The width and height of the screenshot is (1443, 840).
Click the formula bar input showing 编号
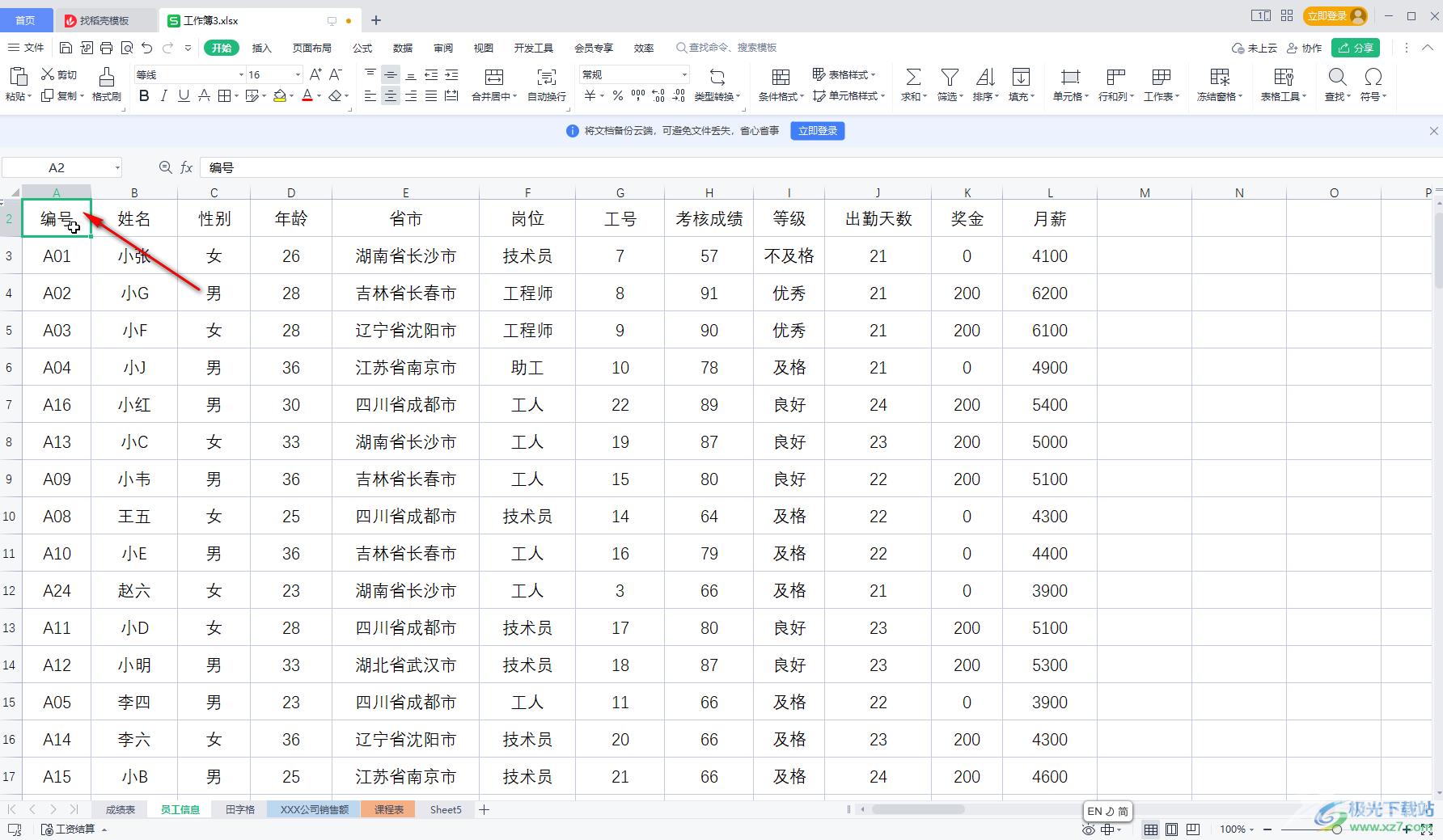coord(821,167)
